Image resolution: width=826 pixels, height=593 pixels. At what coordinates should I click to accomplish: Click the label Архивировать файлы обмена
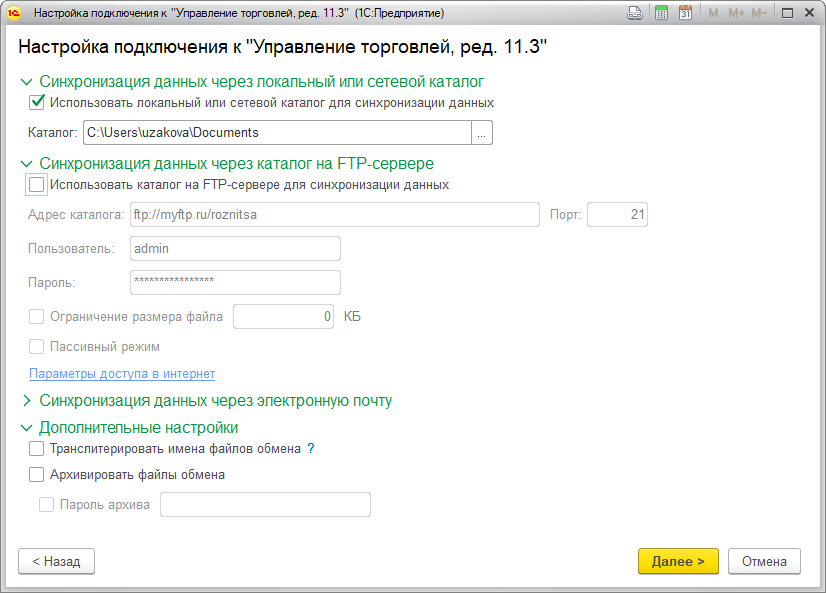[x=137, y=475]
